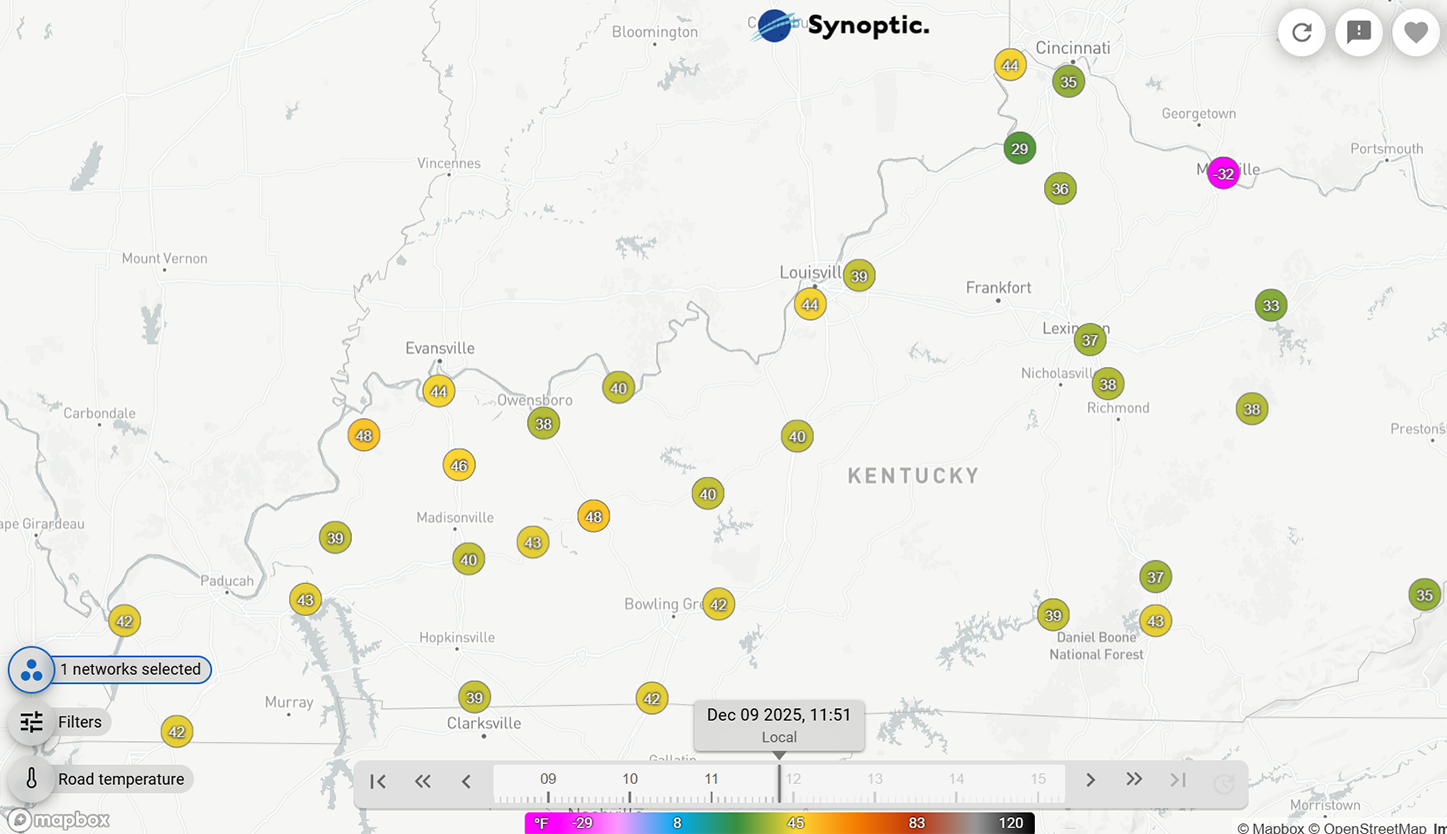Viewport: 1447px width, 834px height.
Task: Click the 'Local' label in the time tooltip
Action: pos(779,737)
